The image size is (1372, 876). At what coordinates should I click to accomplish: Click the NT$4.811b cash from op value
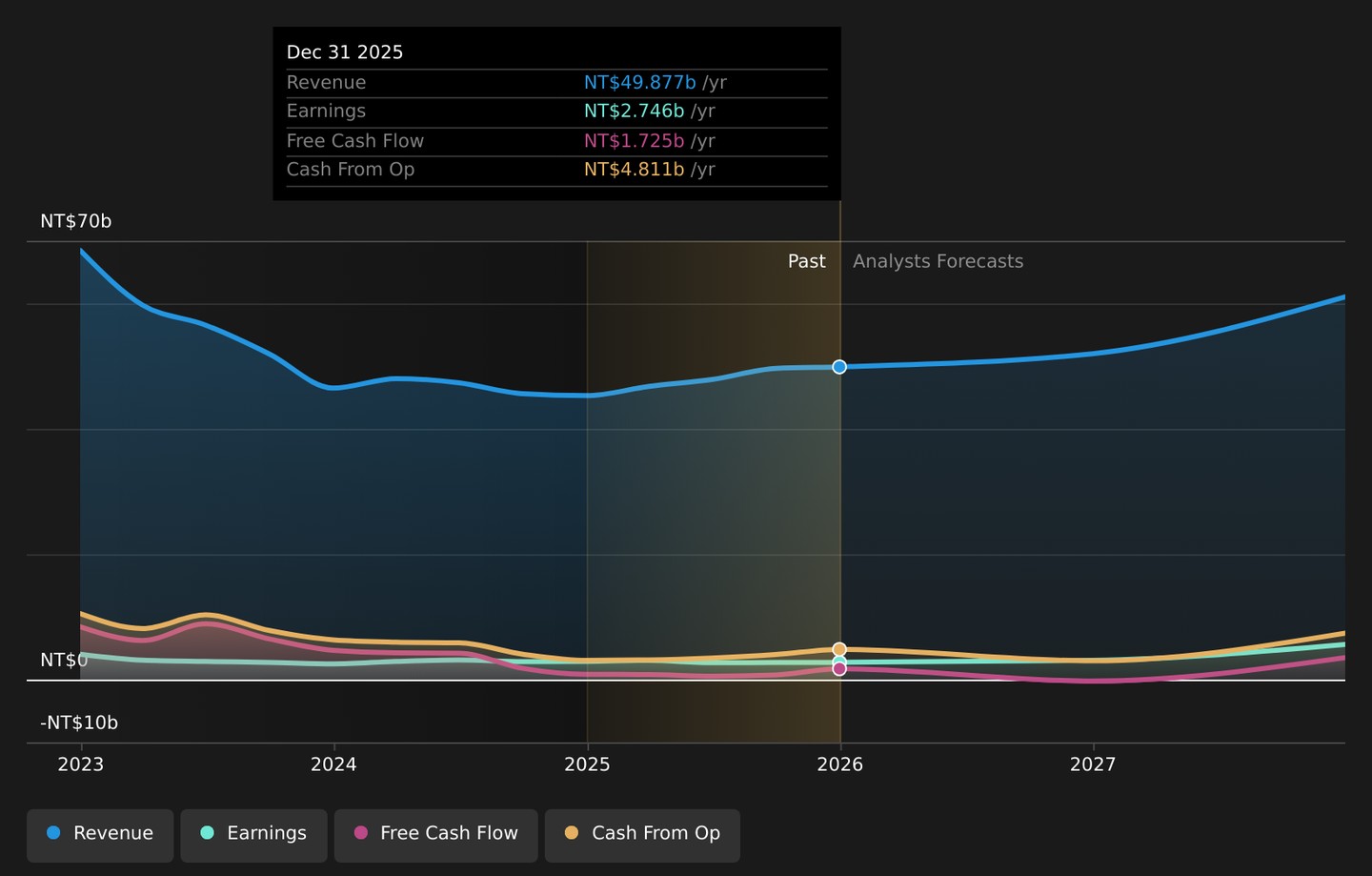[x=635, y=170]
